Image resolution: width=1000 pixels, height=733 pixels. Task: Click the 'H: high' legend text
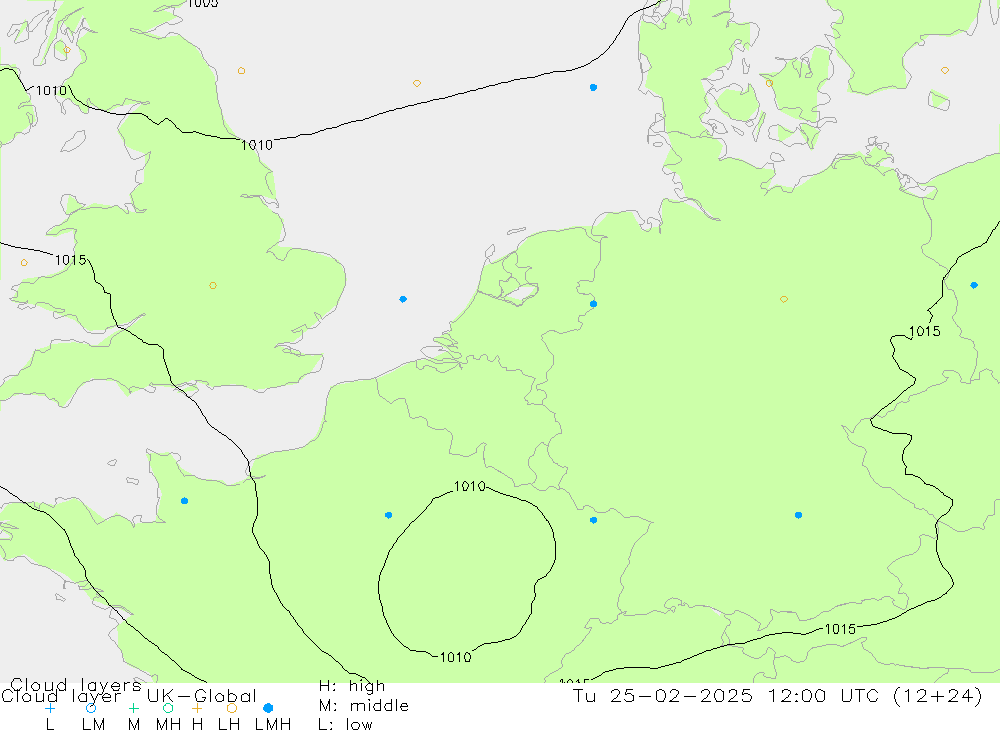tap(352, 686)
